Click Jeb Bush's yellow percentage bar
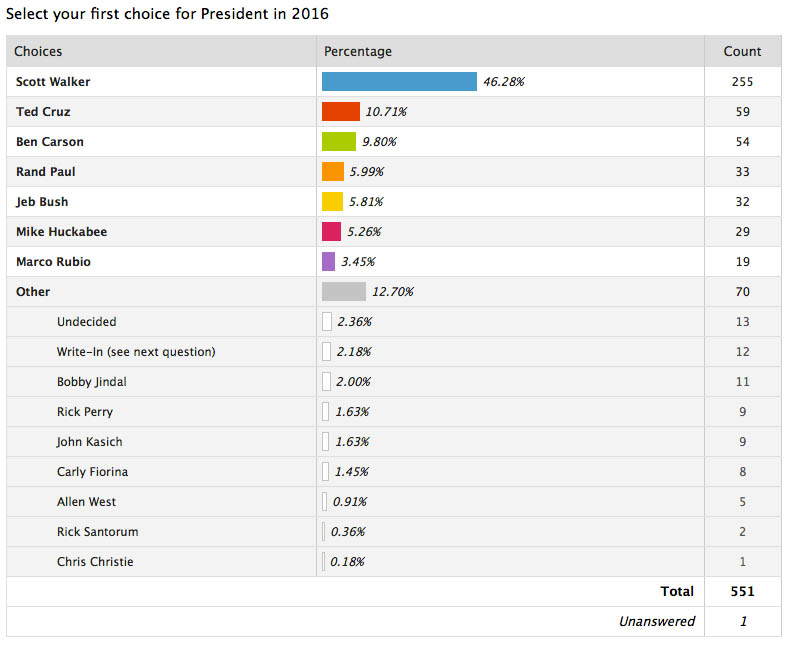785x647 pixels. pyautogui.click(x=332, y=202)
